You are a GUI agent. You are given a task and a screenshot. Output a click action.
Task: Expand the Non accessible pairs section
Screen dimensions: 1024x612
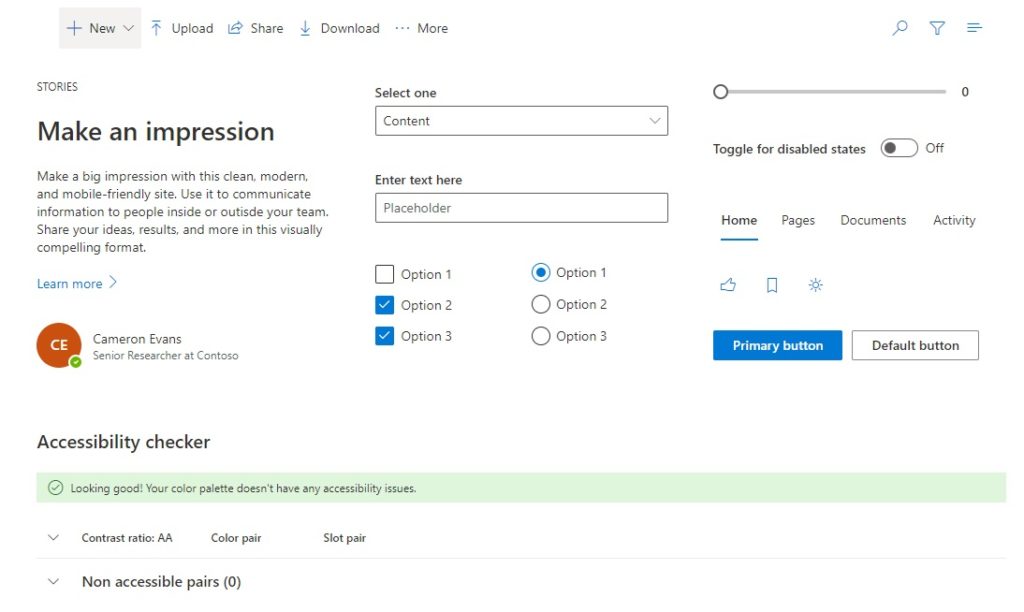click(54, 581)
